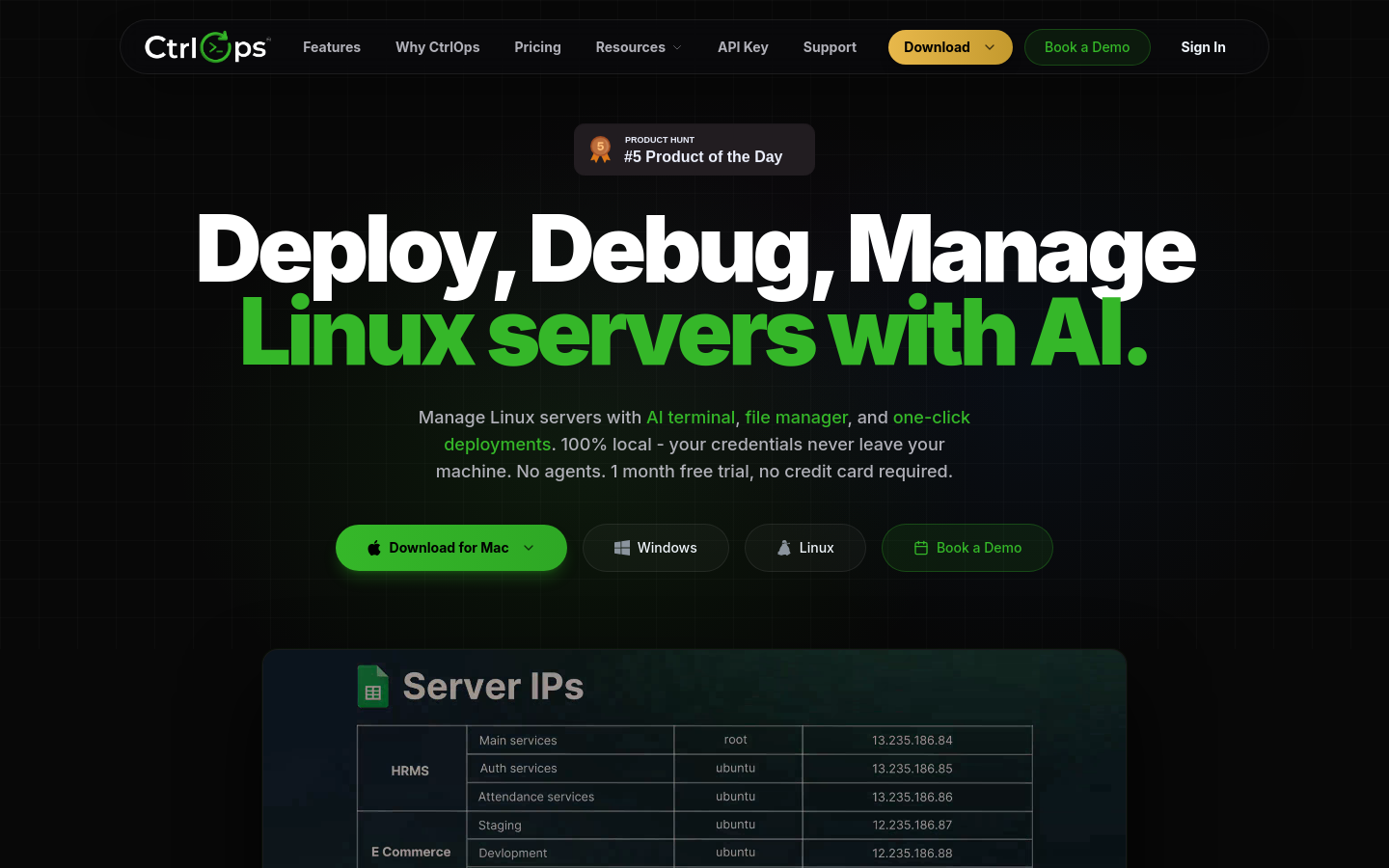Viewport: 1389px width, 868px height.
Task: Open the Product Hunt #5 badge
Action: pyautogui.click(x=694, y=149)
